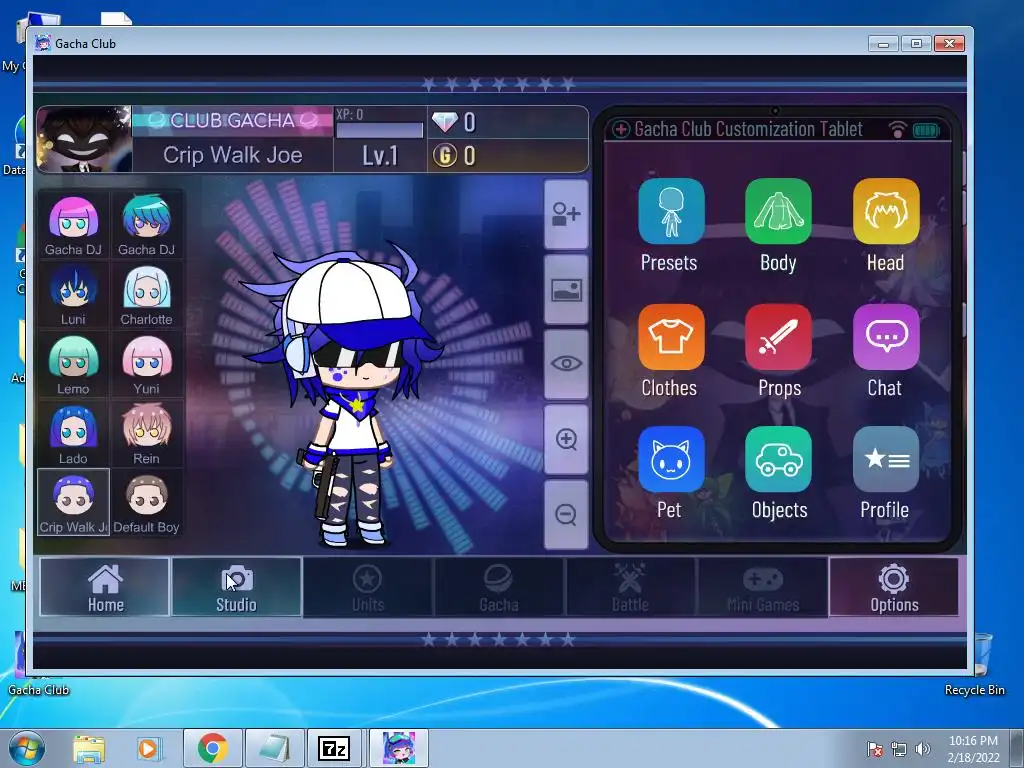Open the Objects car icon
The height and width of the screenshot is (768, 1024).
[x=778, y=459]
